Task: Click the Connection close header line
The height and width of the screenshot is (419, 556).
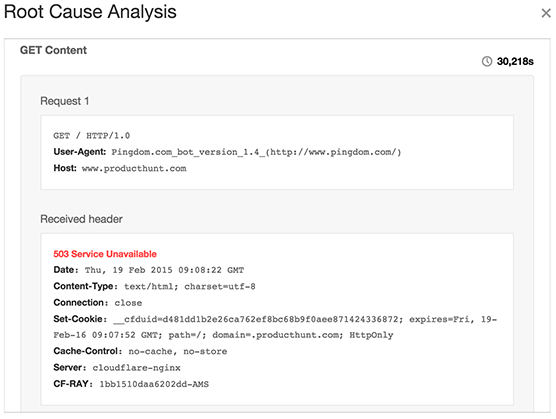Action: 98,303
